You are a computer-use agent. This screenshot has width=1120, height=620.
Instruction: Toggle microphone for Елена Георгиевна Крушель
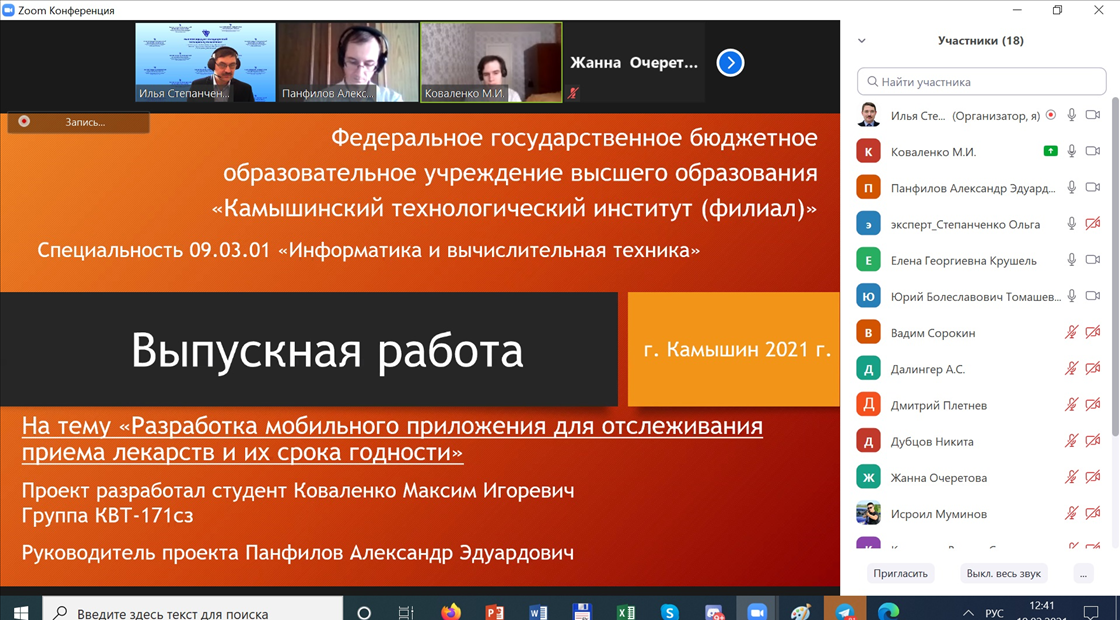tap(1071, 260)
